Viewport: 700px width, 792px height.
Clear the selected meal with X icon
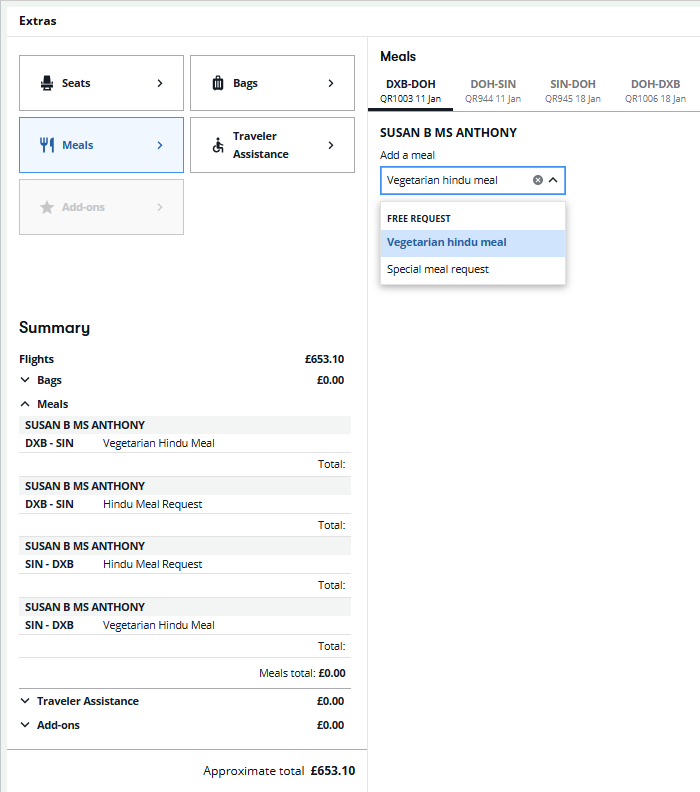click(x=538, y=180)
